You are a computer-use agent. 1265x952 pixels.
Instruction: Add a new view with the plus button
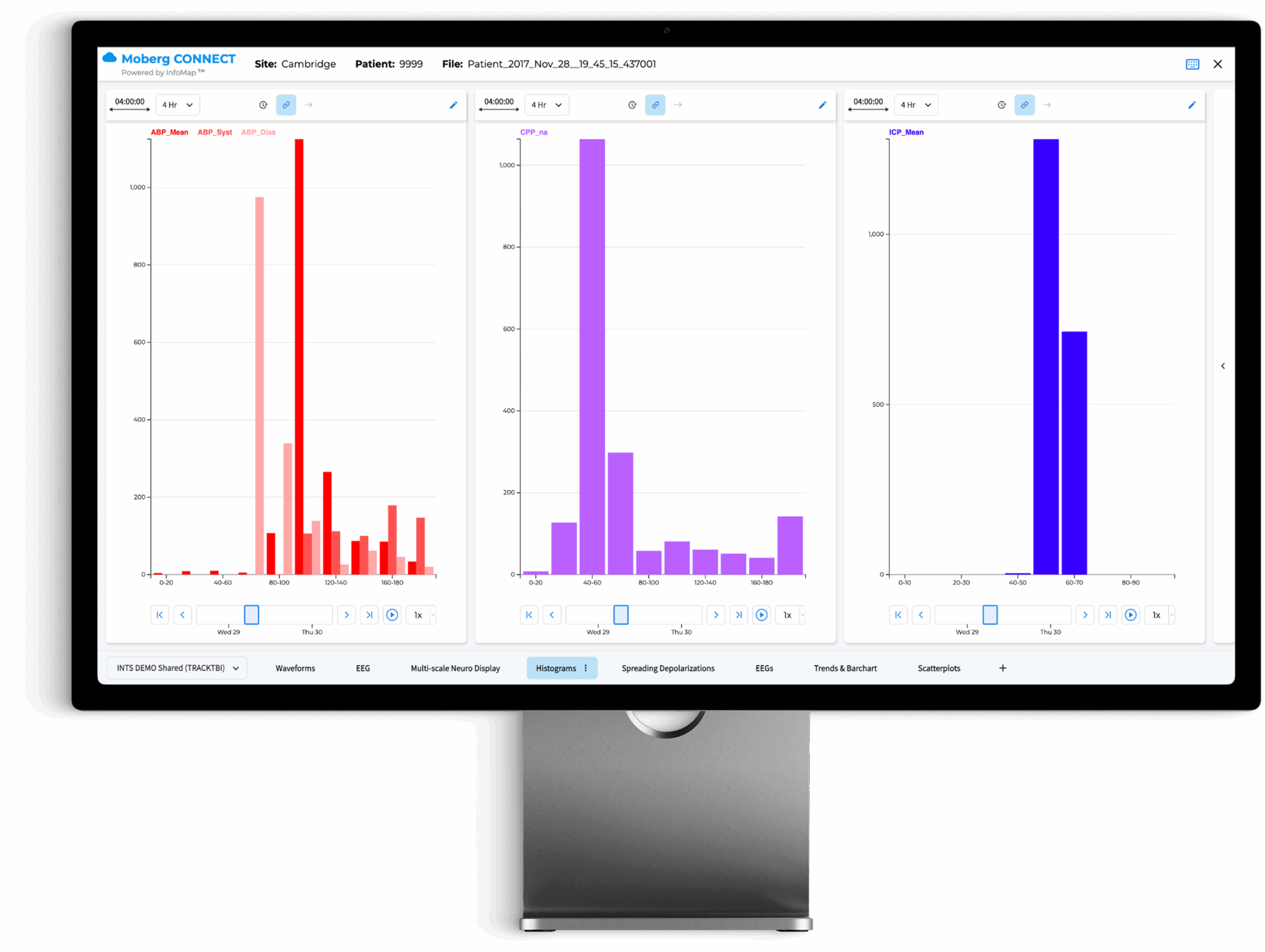click(x=1002, y=668)
